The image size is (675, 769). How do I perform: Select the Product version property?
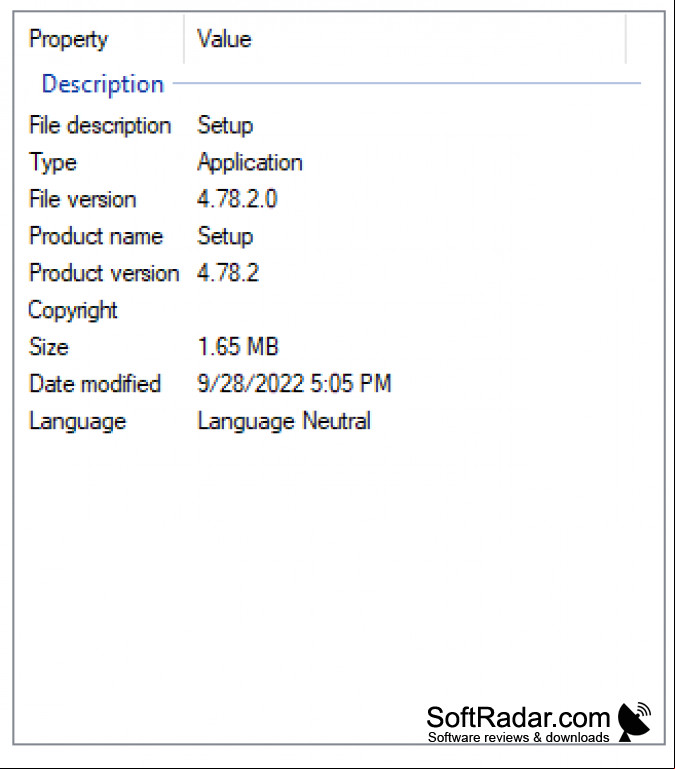point(104,273)
